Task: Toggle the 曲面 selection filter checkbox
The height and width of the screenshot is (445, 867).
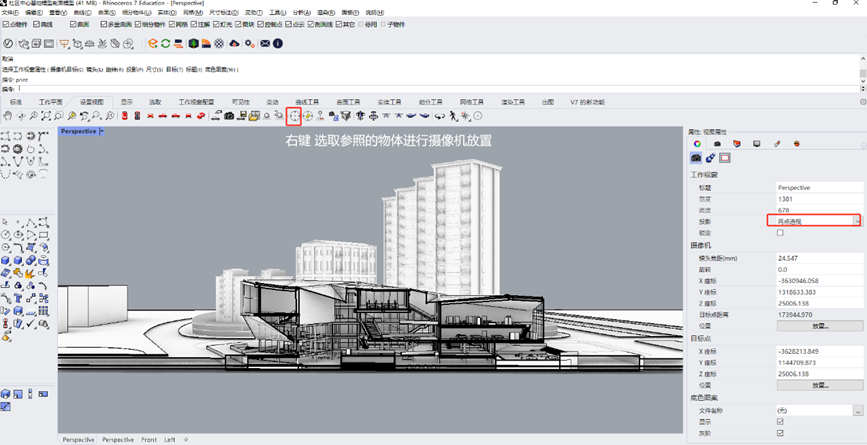Action: (73, 24)
